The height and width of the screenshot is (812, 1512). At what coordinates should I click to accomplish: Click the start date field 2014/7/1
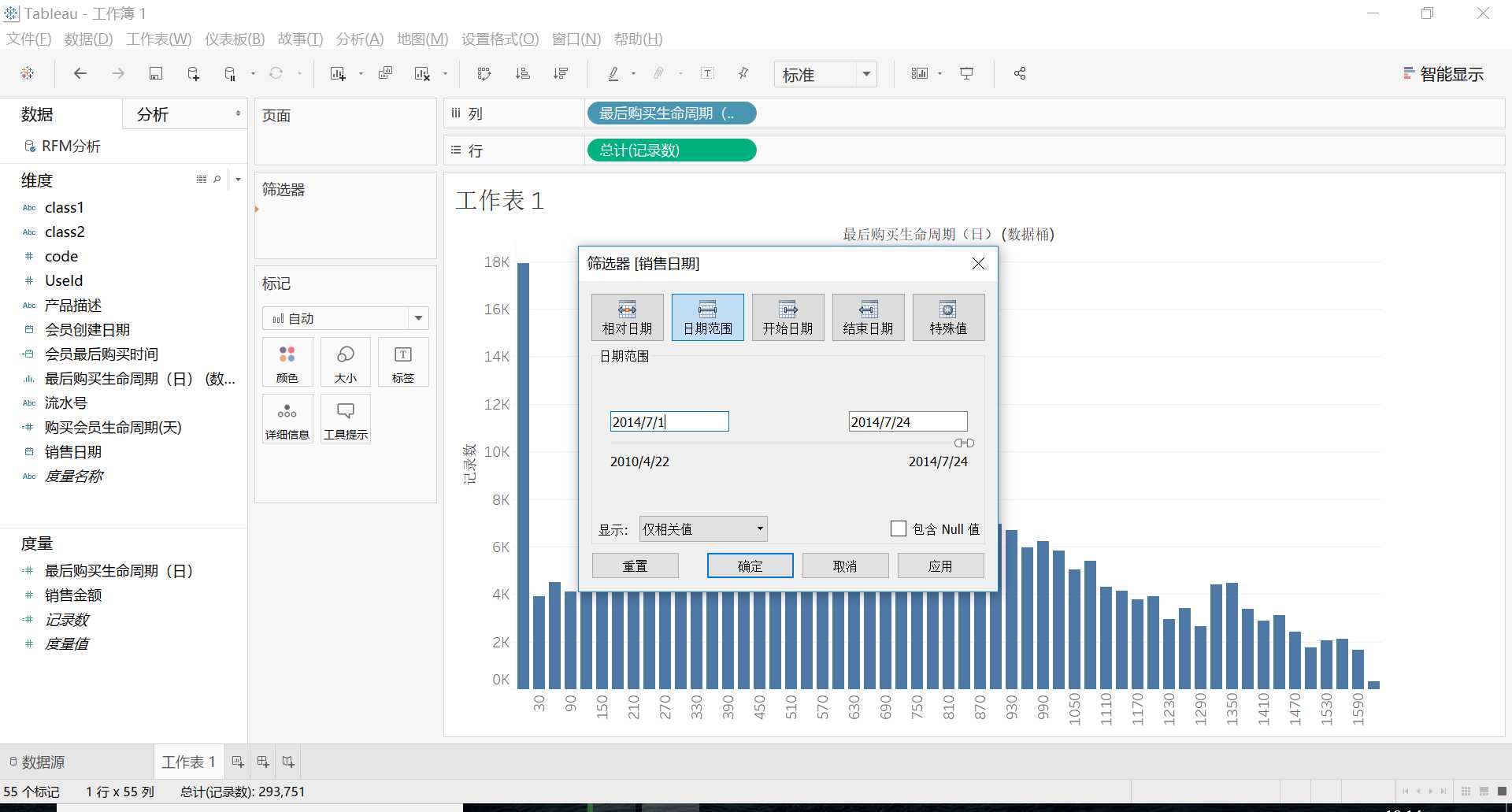coord(669,421)
